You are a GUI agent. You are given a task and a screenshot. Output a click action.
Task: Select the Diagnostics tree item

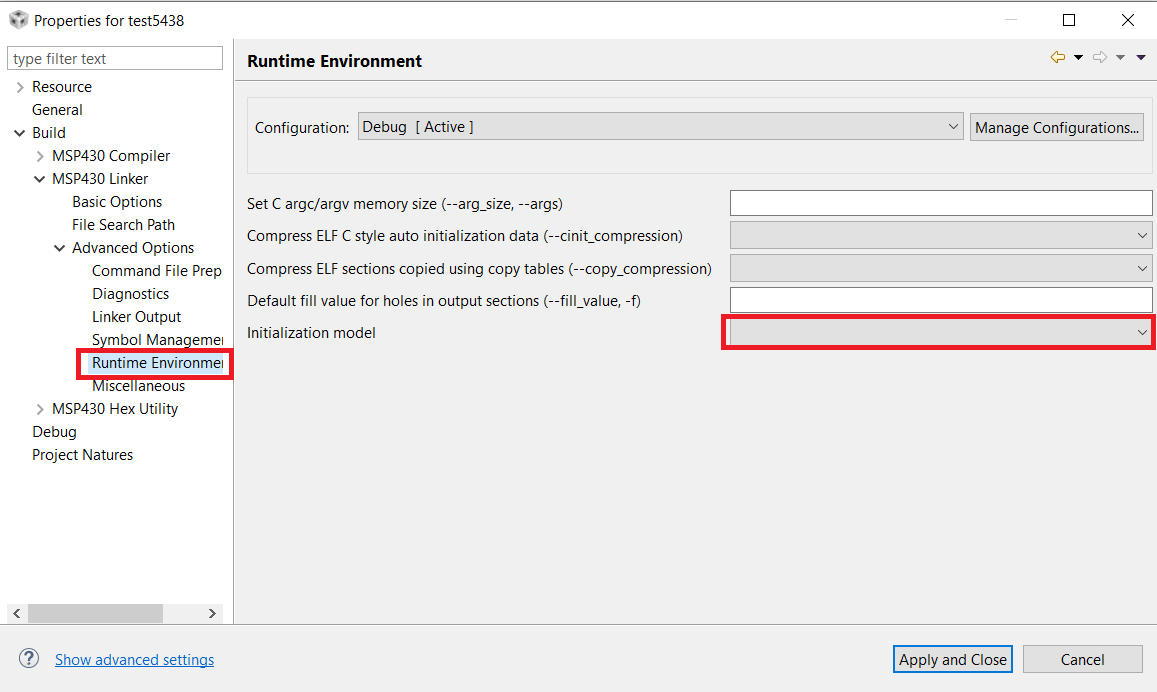[x=130, y=294]
